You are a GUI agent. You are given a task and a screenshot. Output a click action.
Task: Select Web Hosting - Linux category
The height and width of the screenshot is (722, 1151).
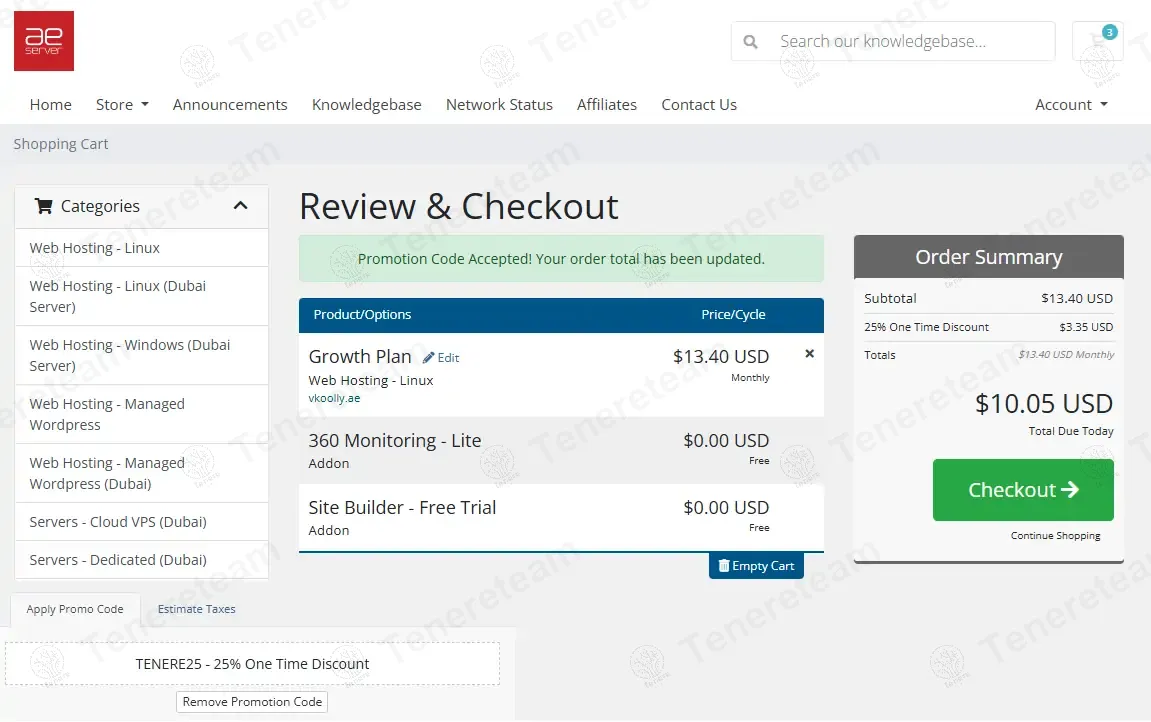pos(95,248)
